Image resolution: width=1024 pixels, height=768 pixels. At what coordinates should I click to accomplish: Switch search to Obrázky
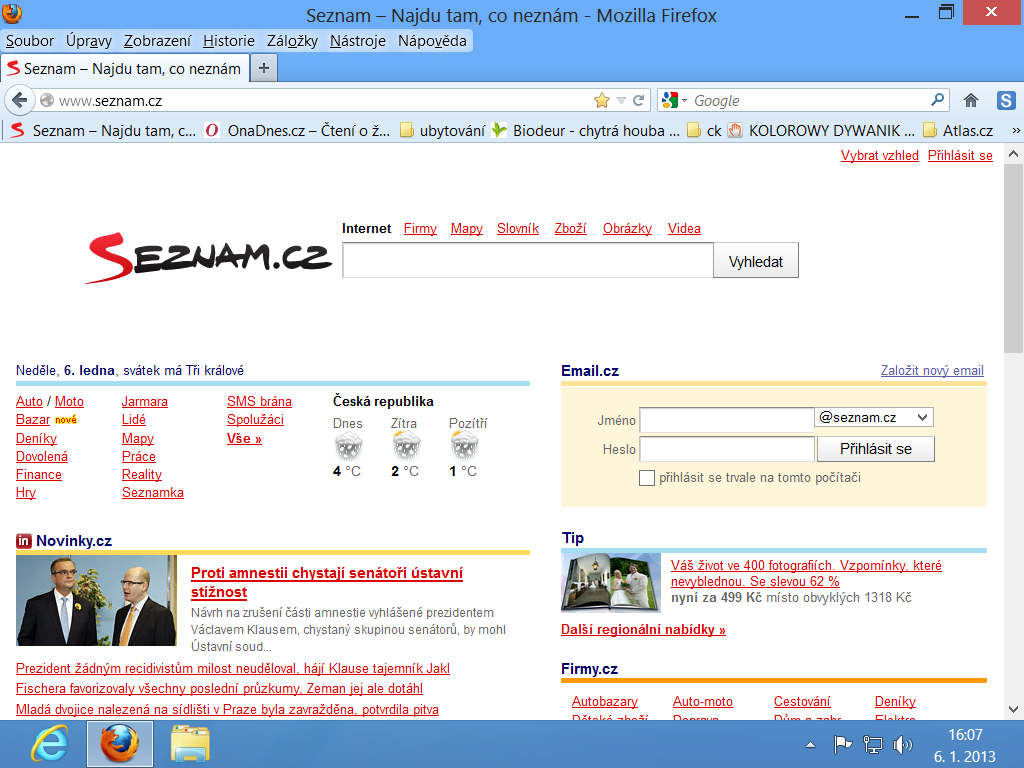pos(627,229)
